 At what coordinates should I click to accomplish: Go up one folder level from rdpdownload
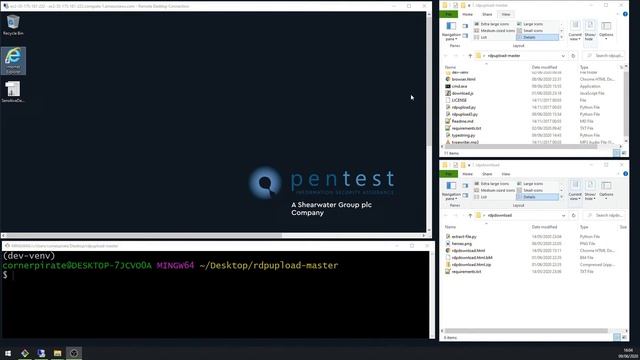point(470,215)
